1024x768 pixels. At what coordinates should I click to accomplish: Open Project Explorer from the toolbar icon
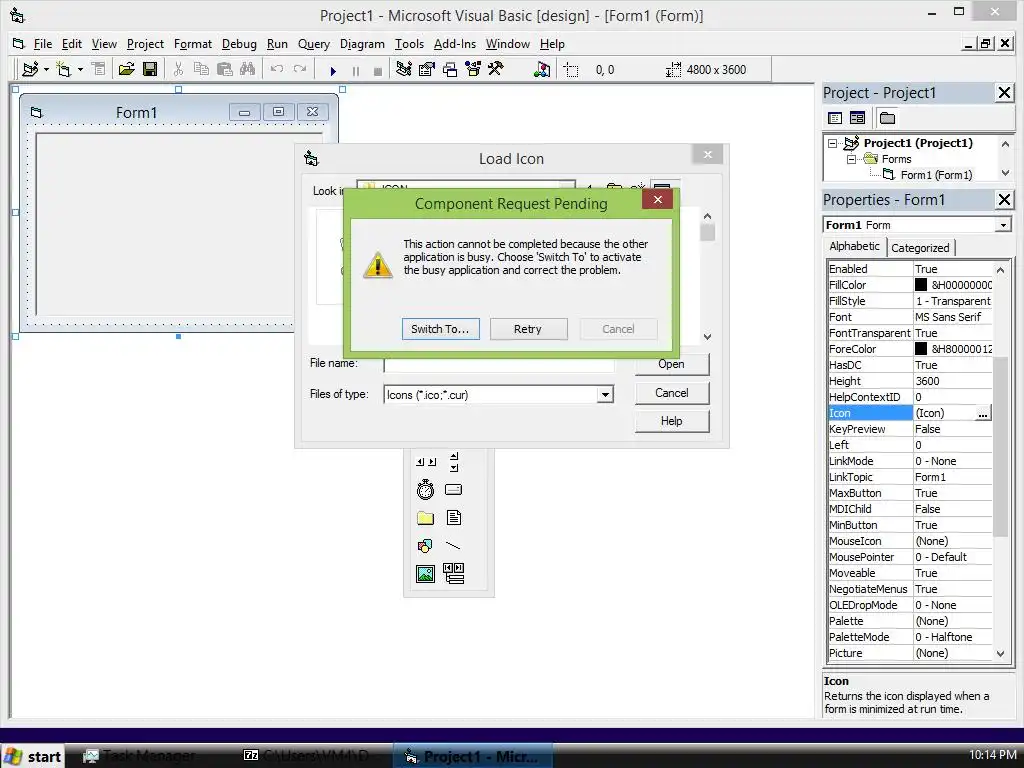(404, 69)
